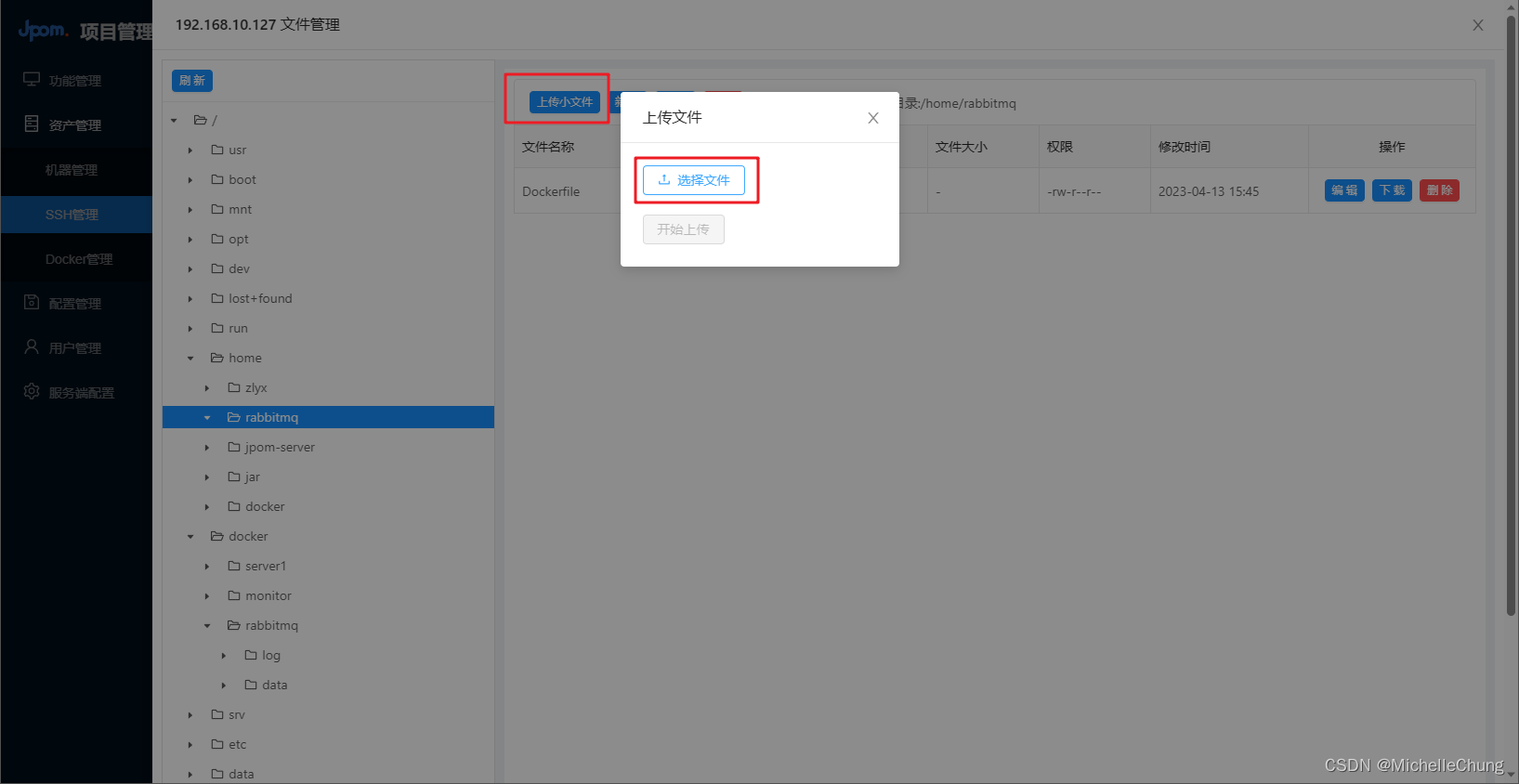The height and width of the screenshot is (784, 1519).
Task: Click the 2023-04-13 15:45 timestamp cell
Action: click(1208, 191)
